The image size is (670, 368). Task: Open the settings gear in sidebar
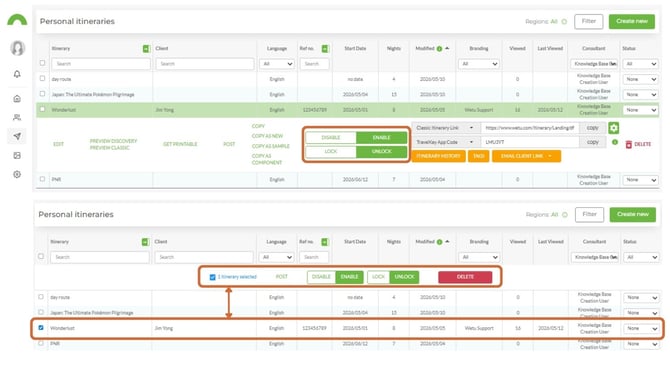coord(17,174)
